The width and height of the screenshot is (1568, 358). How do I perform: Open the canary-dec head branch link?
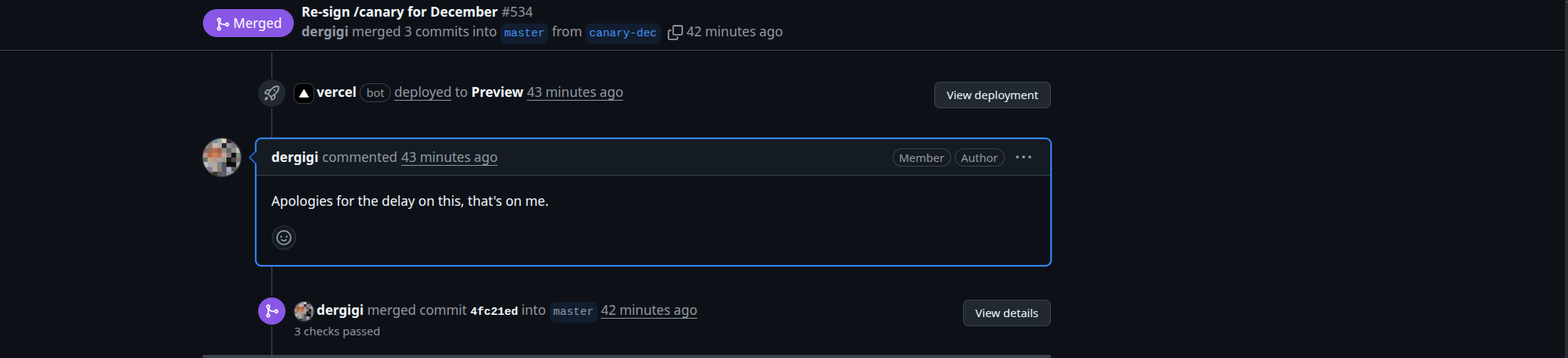pos(622,33)
